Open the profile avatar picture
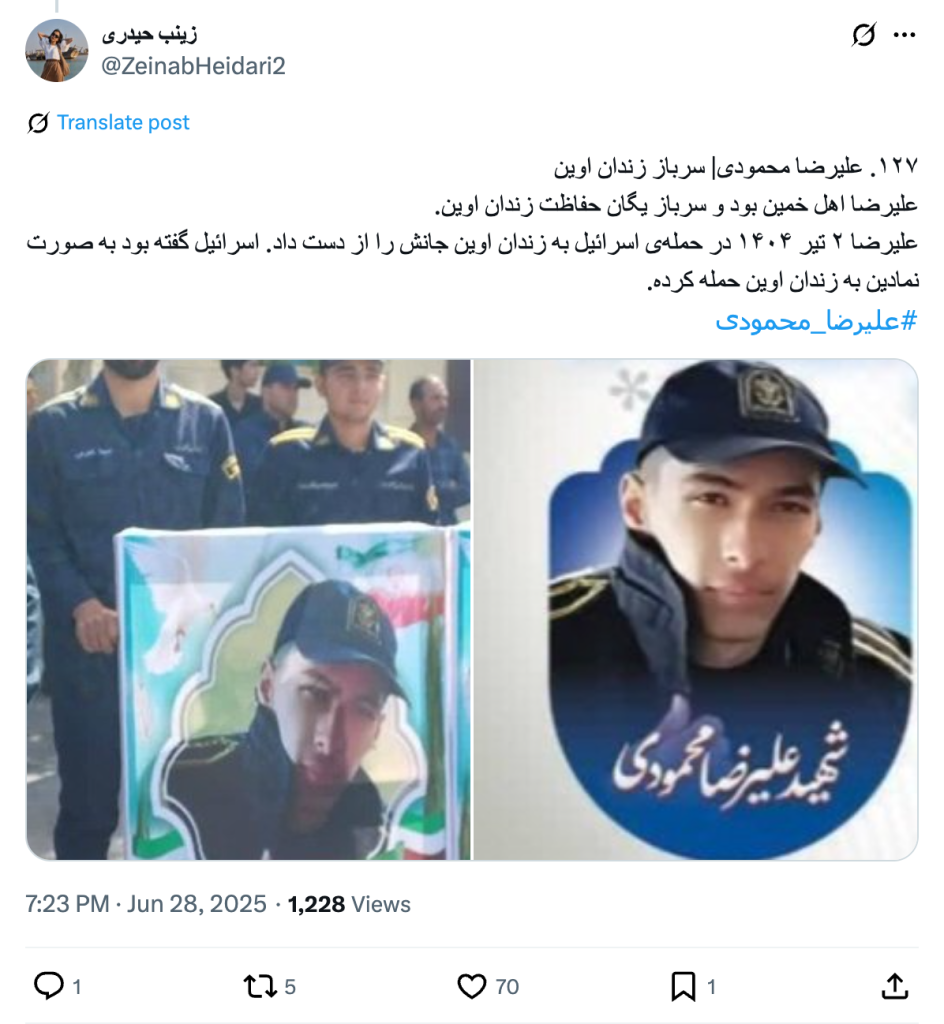 point(57,50)
